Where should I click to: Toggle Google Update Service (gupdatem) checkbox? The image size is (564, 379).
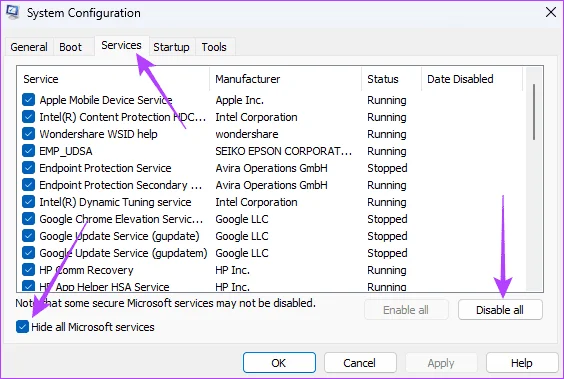point(28,253)
